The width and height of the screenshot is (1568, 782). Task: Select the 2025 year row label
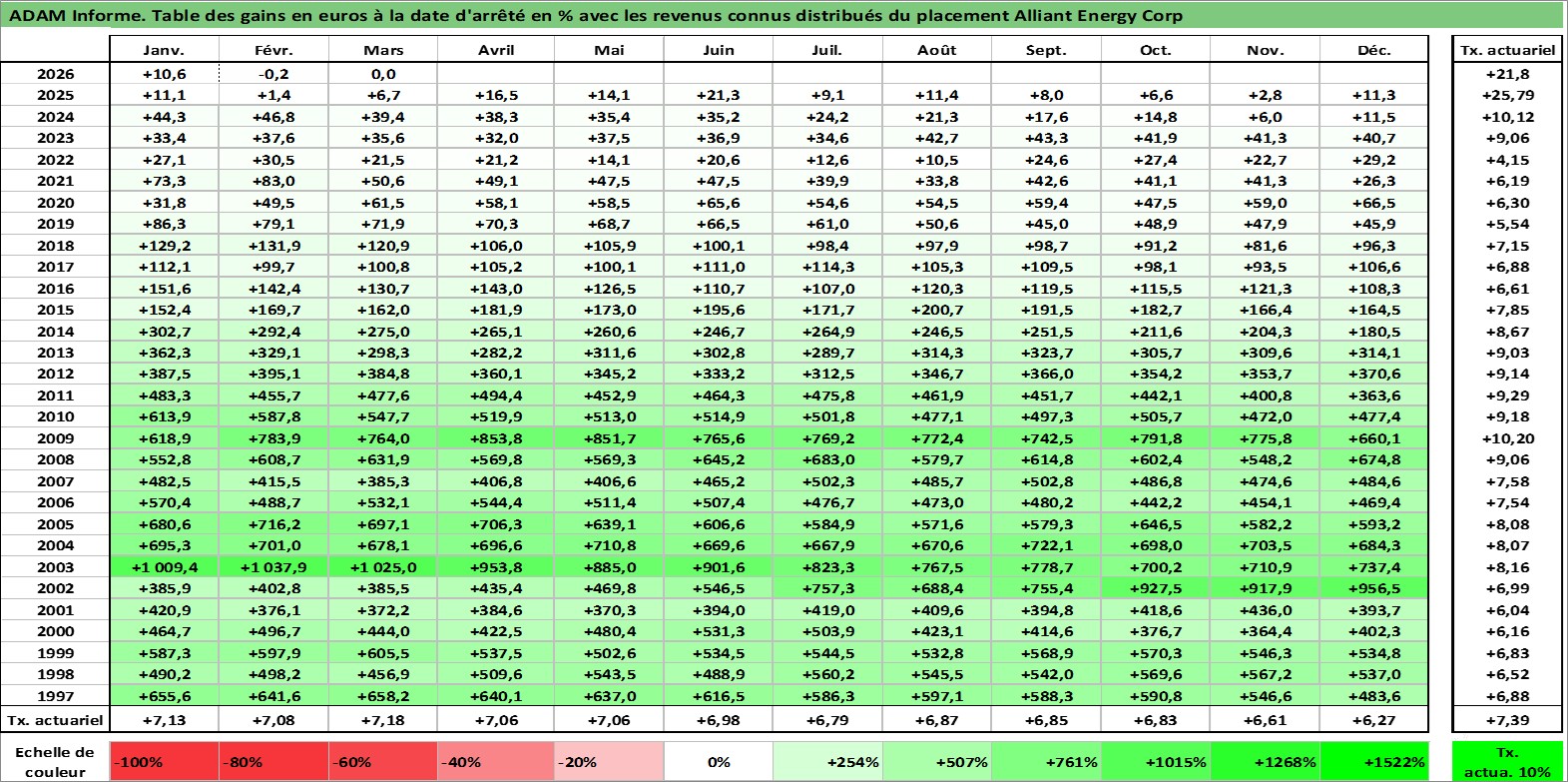(x=55, y=95)
